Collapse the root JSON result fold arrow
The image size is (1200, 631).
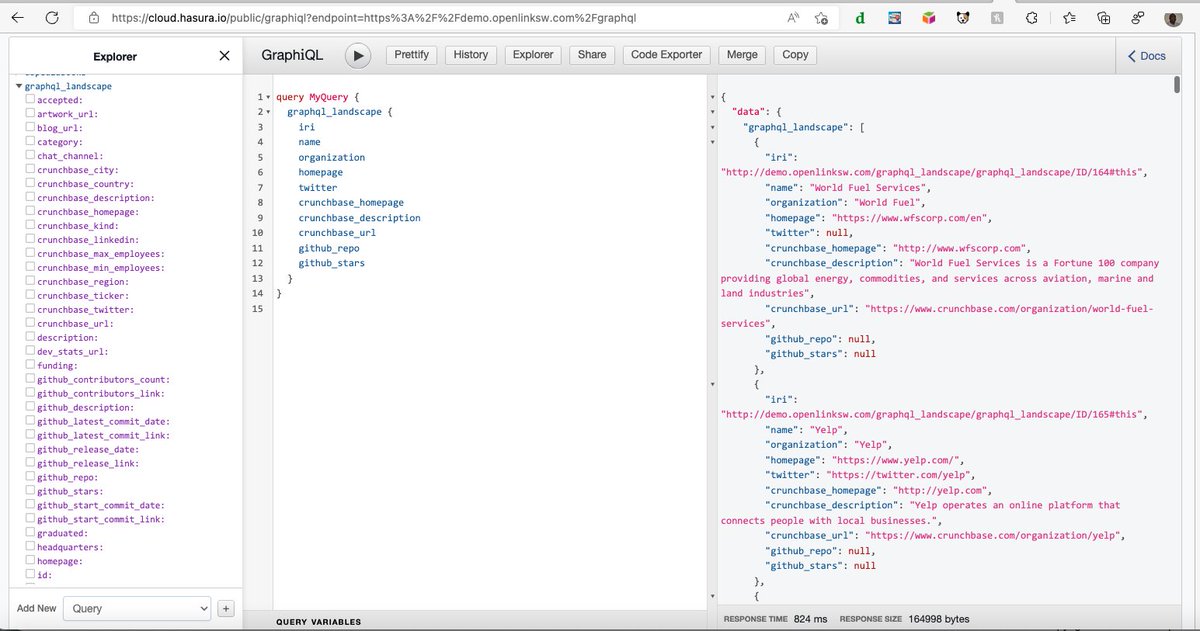pyautogui.click(x=712, y=97)
